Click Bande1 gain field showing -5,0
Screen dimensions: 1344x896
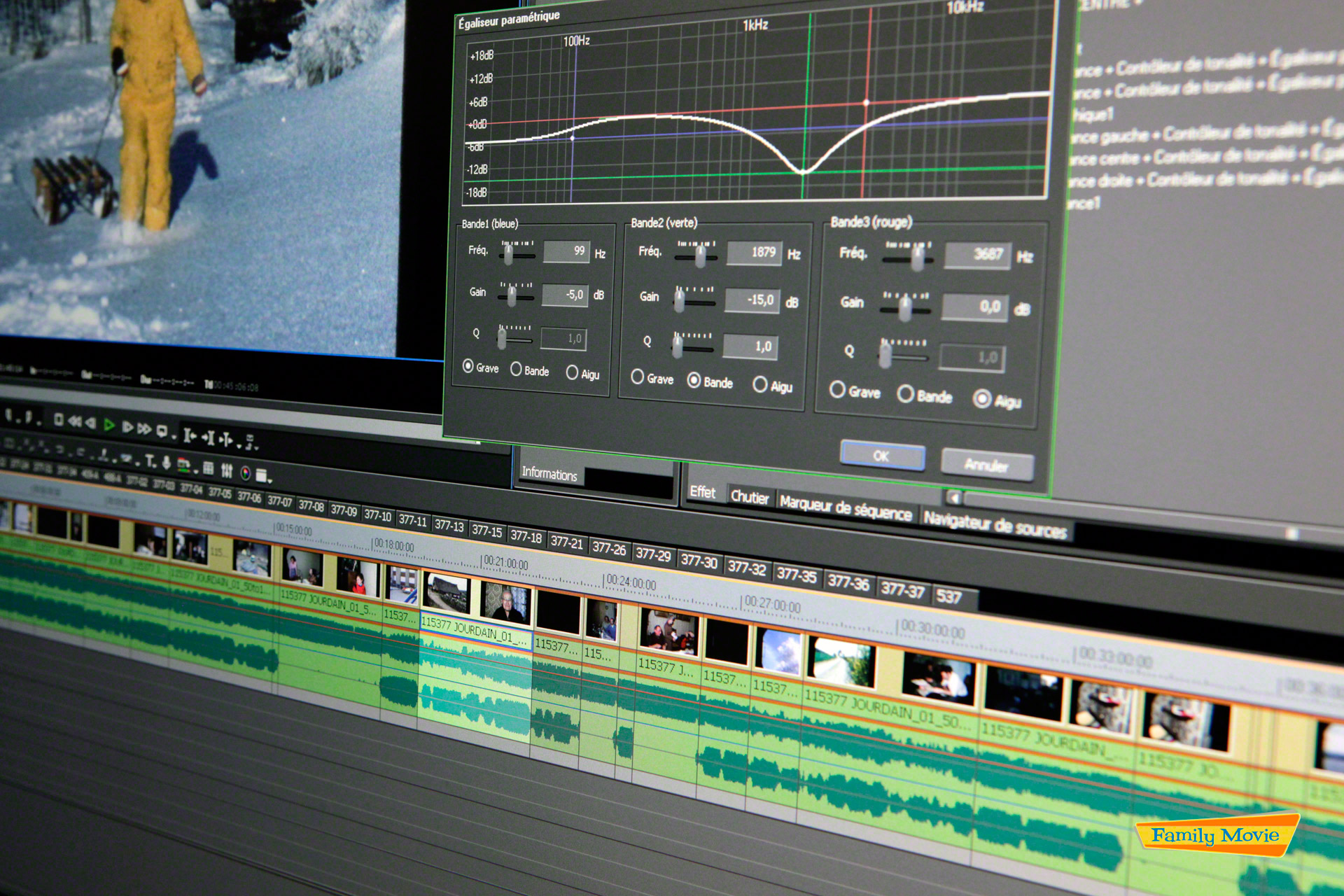tap(564, 295)
